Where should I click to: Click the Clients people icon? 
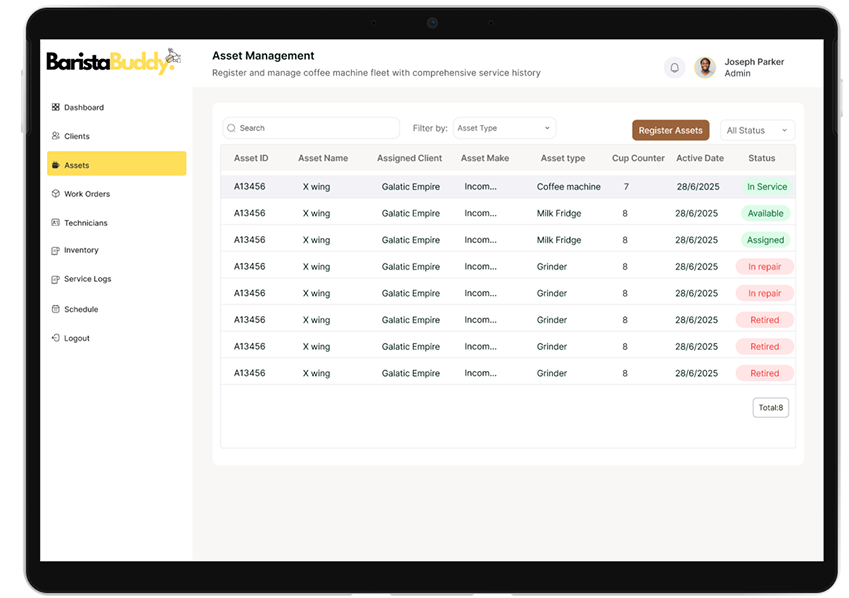tap(56, 136)
